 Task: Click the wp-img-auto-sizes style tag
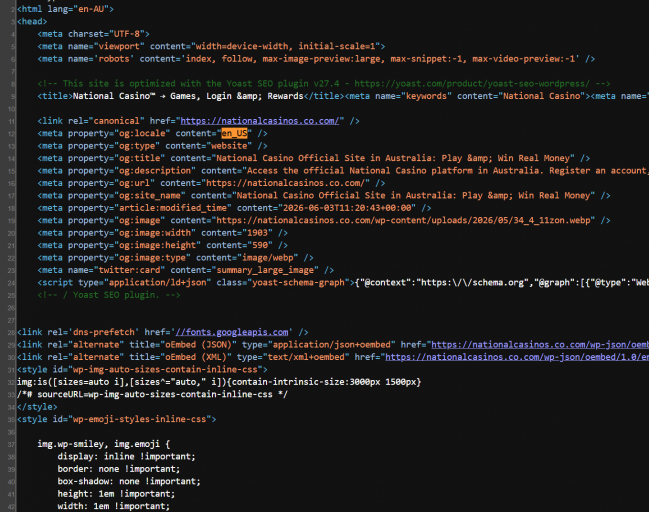tap(142, 369)
